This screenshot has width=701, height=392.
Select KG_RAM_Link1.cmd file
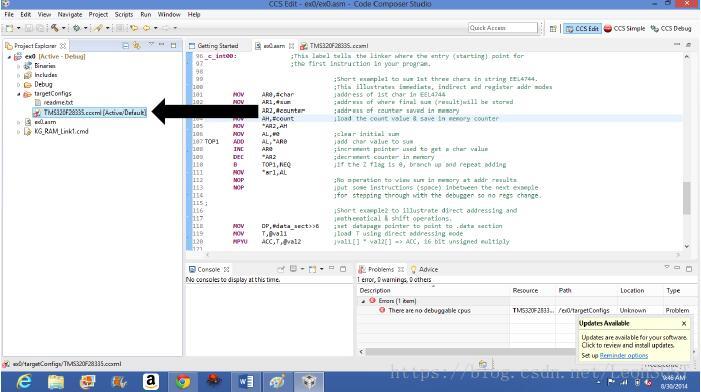tap(56, 131)
